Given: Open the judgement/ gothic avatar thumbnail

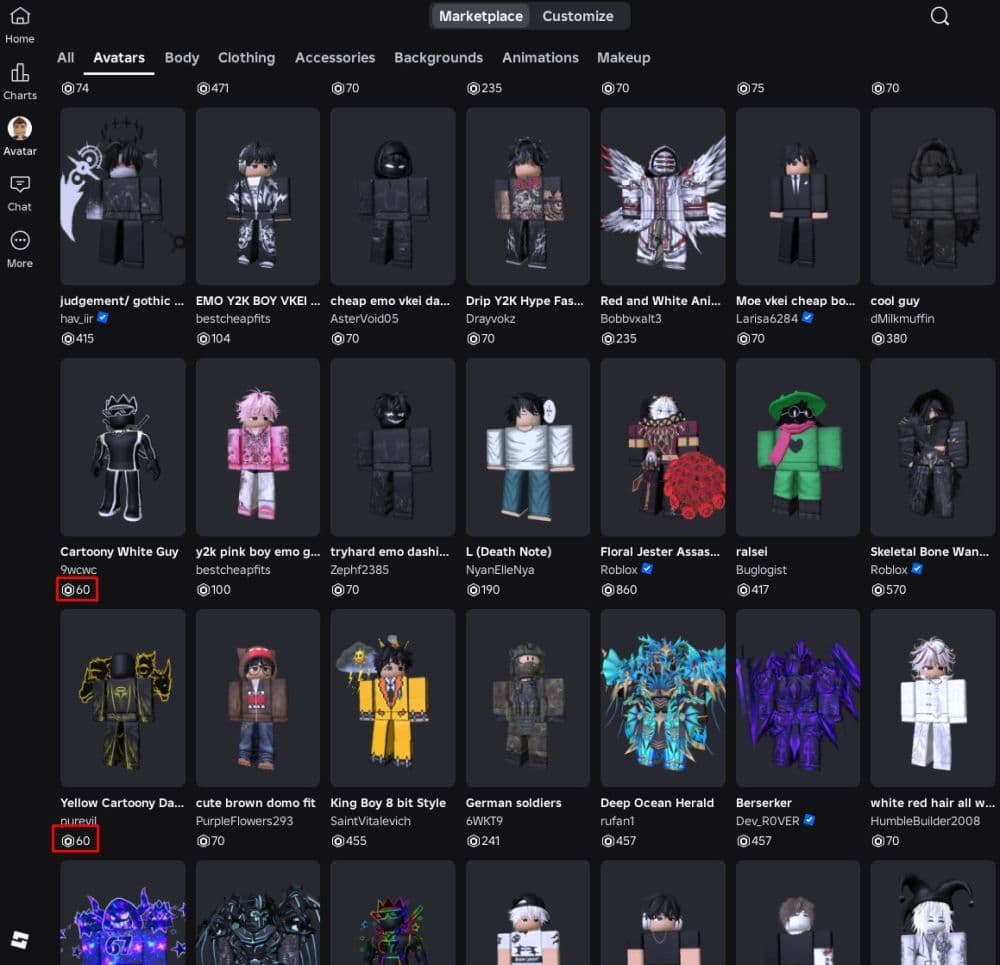Looking at the screenshot, I should click(122, 196).
